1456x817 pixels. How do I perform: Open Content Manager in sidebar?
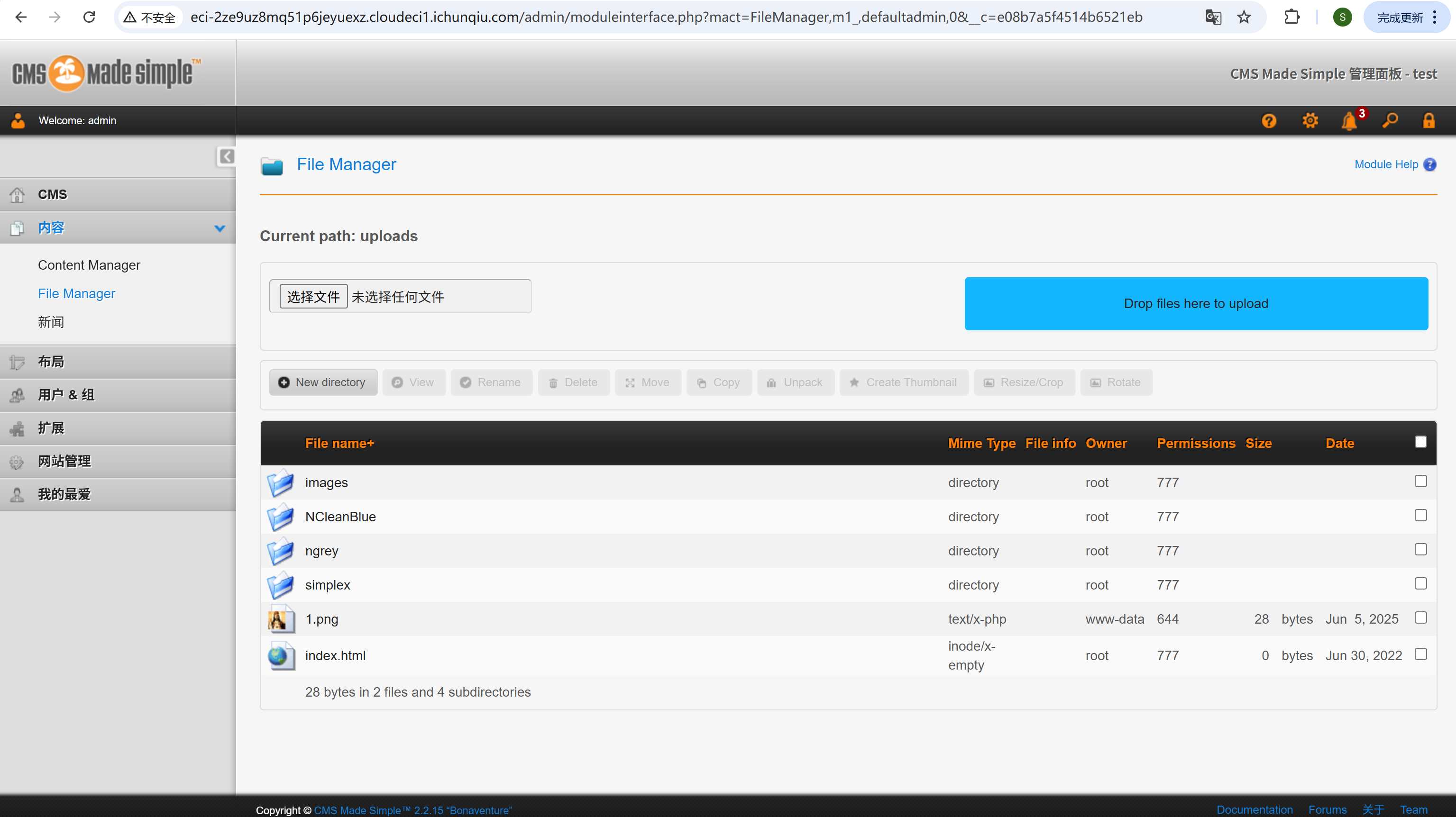click(x=89, y=265)
